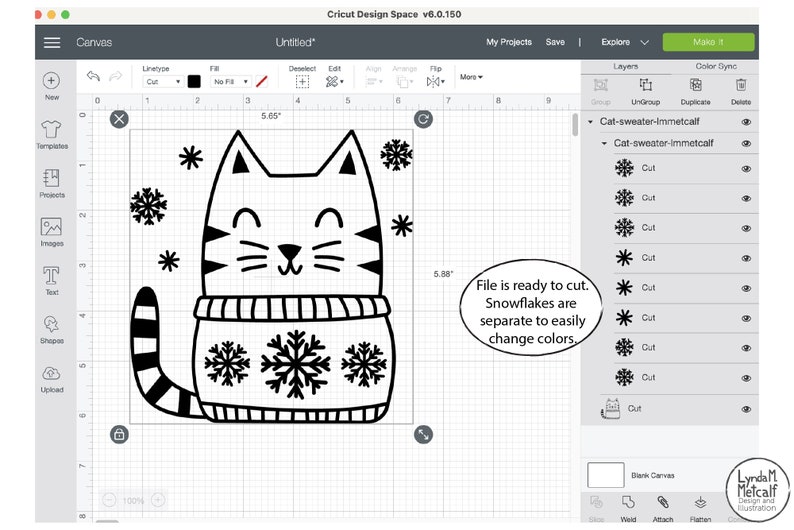Click the no-fill red slash swatch
Image resolution: width=794 pixels, height=530 pixels.
262,81
